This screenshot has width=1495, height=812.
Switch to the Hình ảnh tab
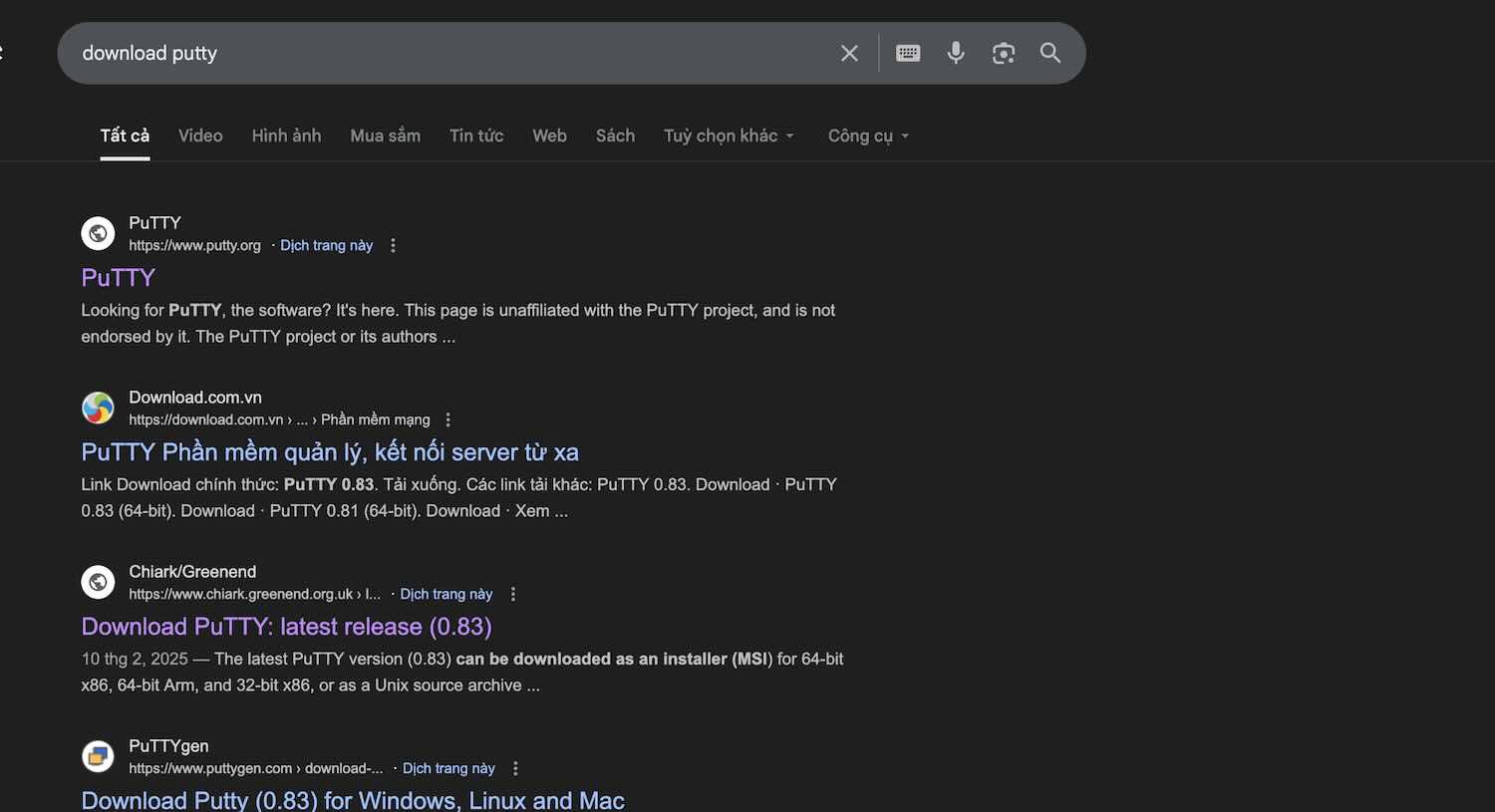tap(286, 135)
